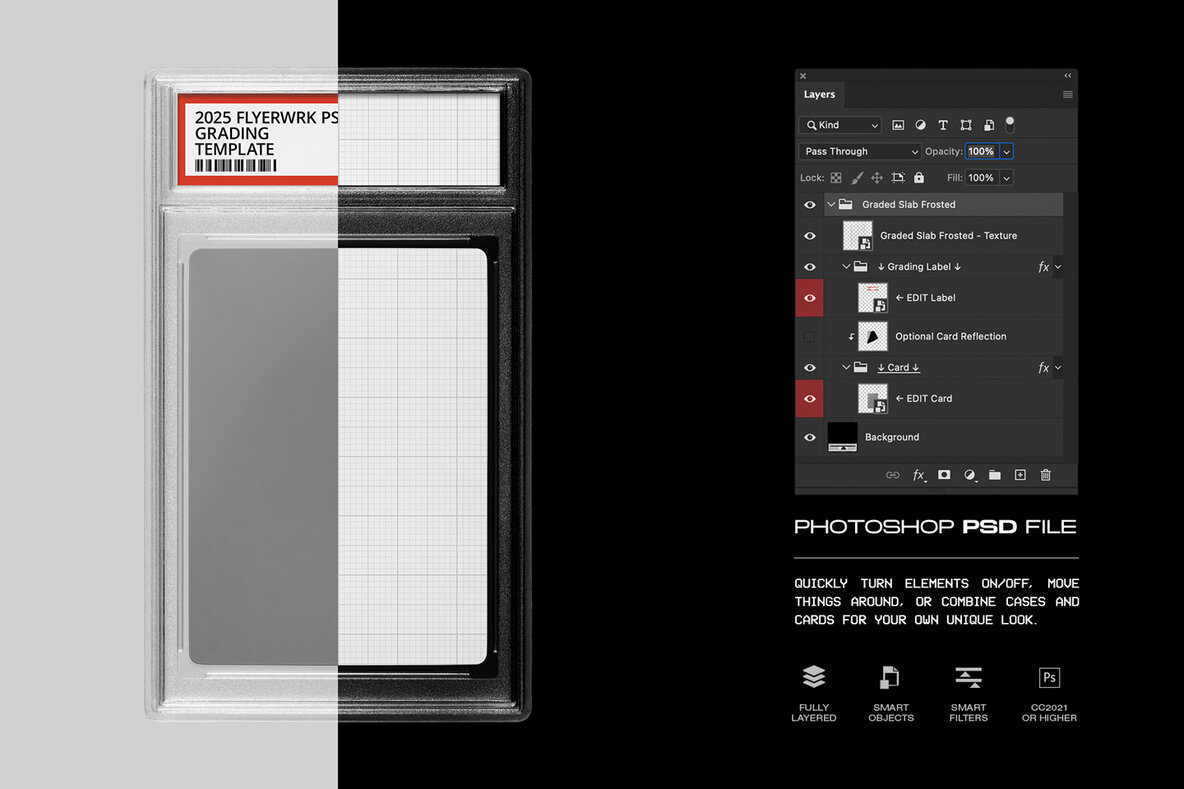Hide the Background layer
This screenshot has height=789, width=1184.
(809, 437)
